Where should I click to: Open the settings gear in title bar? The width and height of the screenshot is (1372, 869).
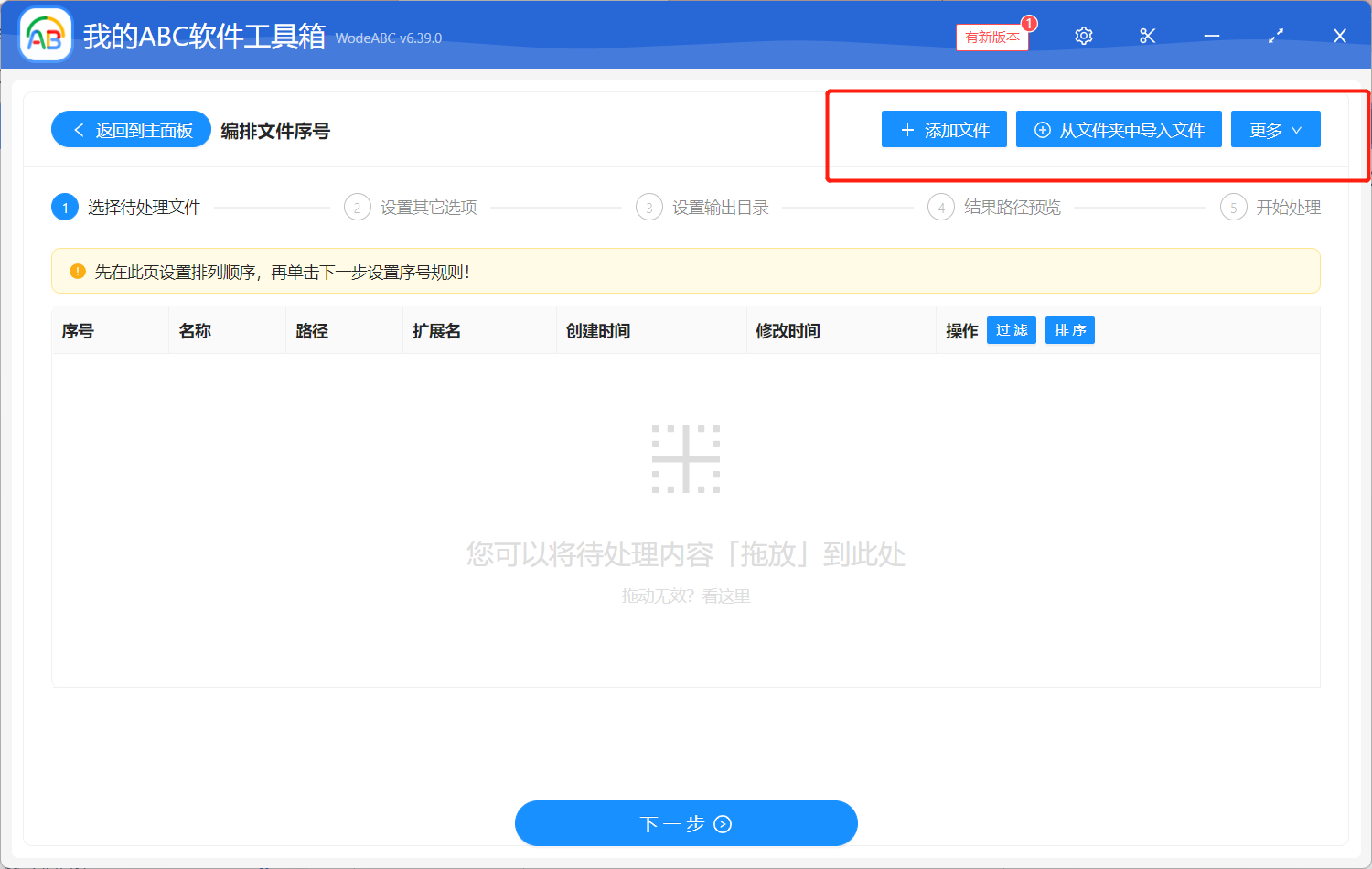point(1083,36)
